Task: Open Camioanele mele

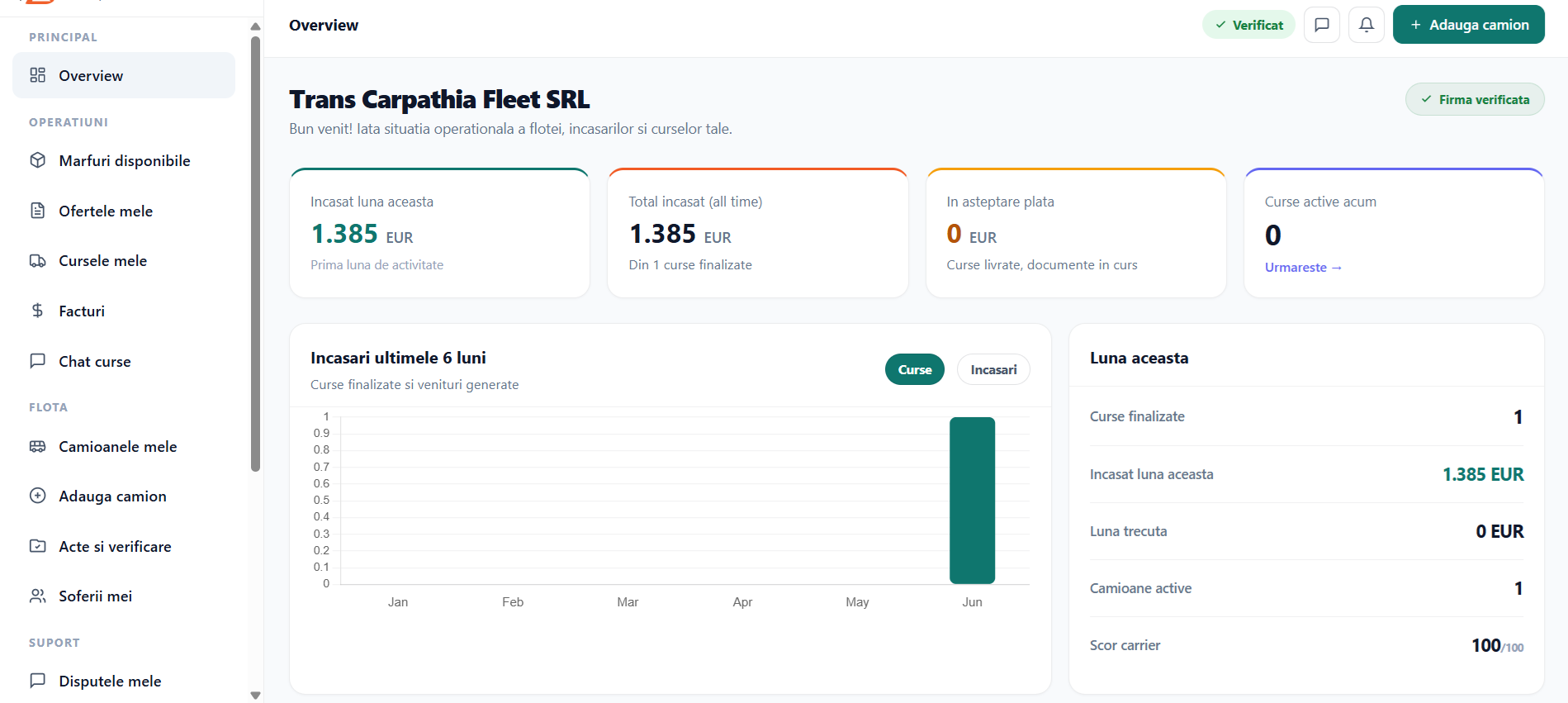Action: [124, 446]
